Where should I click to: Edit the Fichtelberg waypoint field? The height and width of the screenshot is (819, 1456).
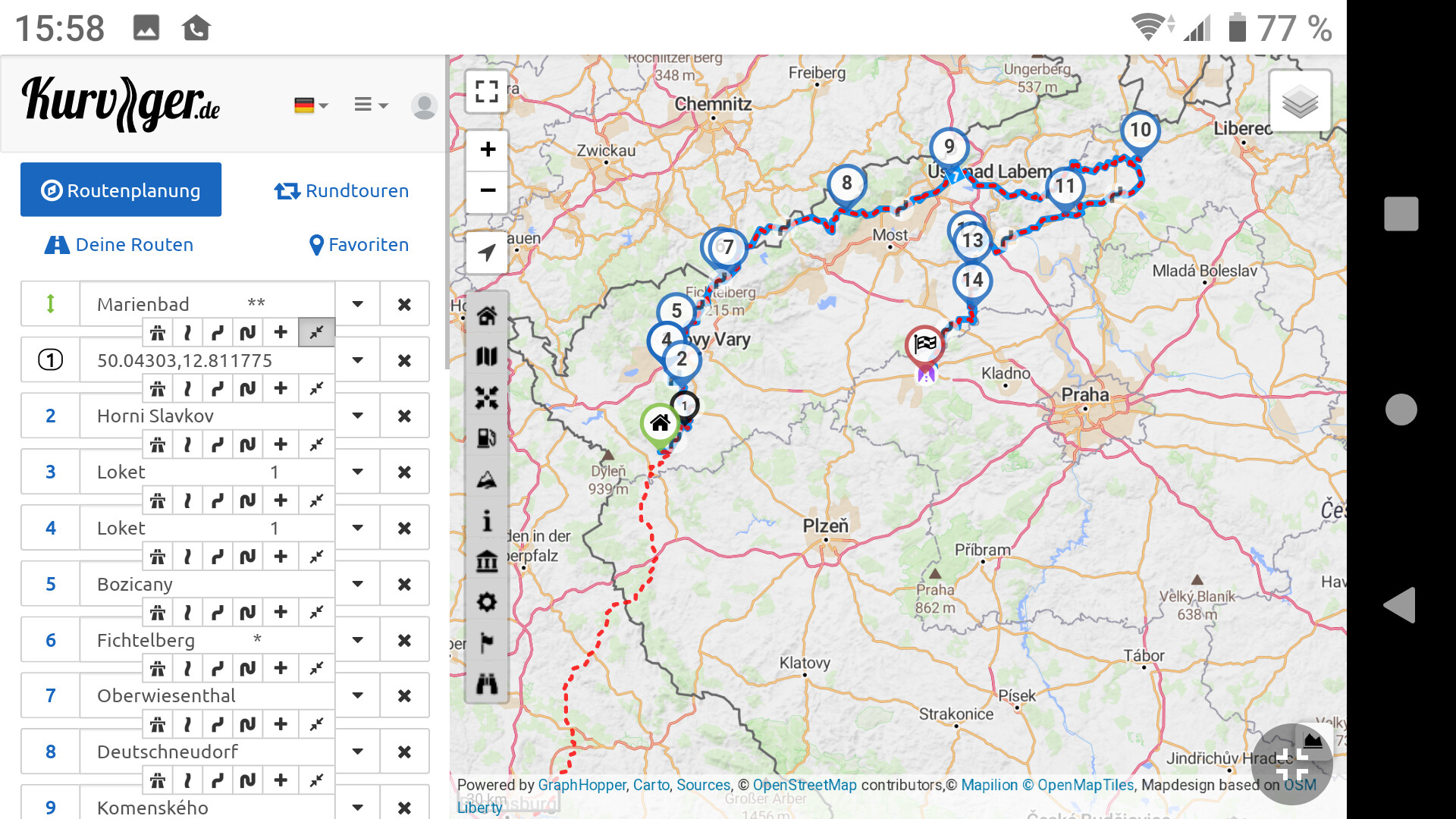coord(207,640)
